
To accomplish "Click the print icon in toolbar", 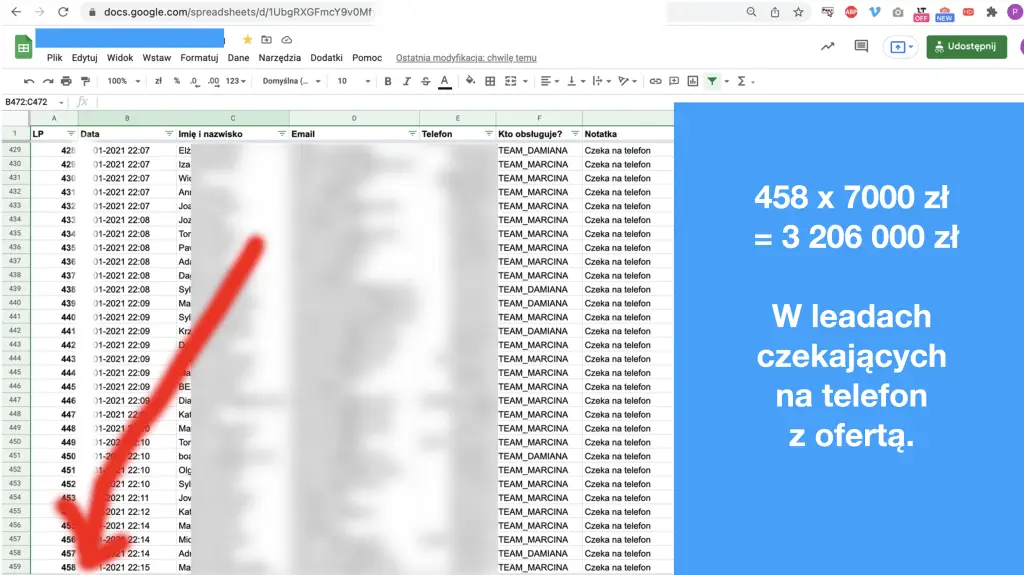I will tap(66, 81).
